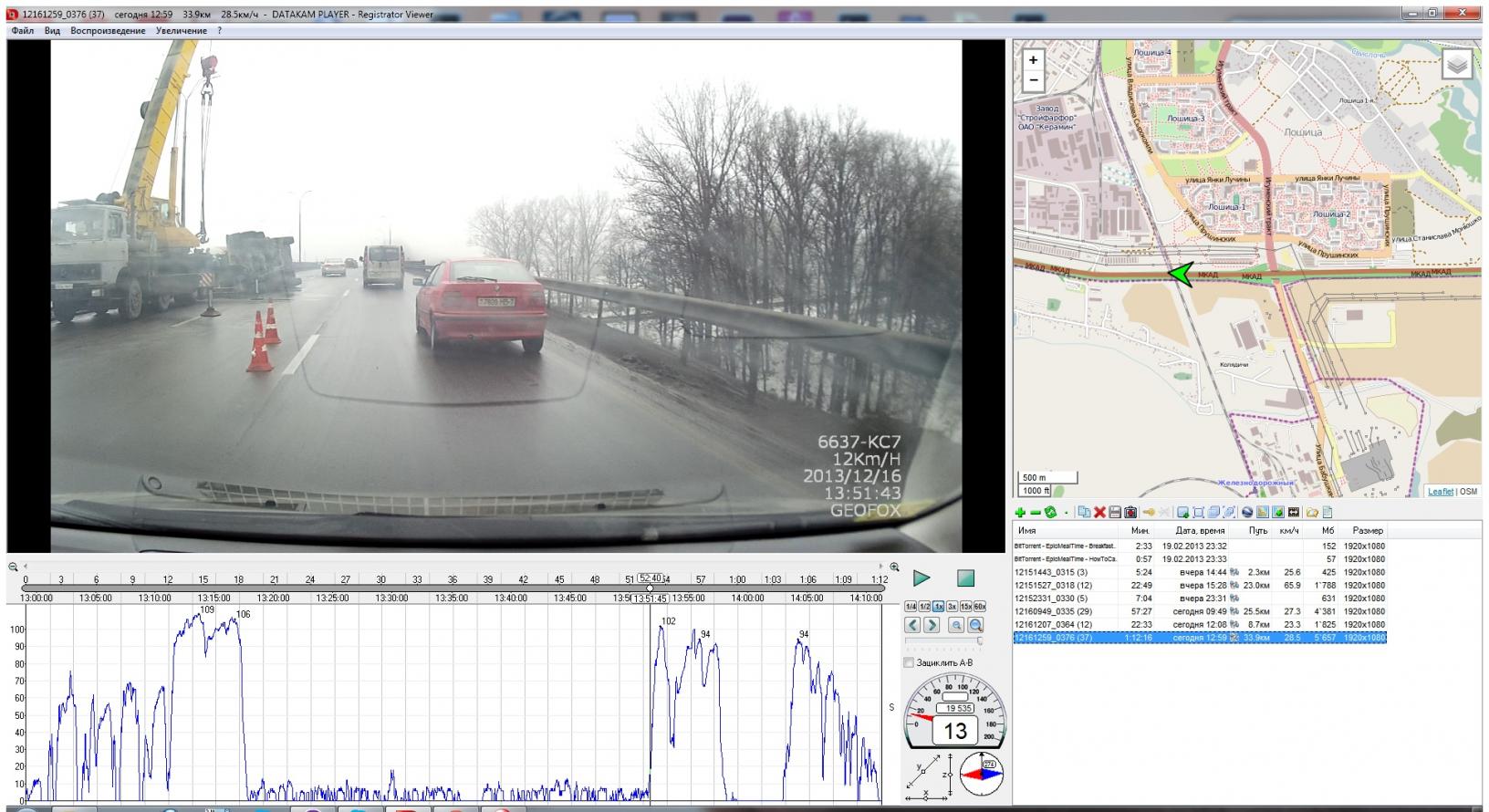Expand the map layers selector
This screenshot has width=1489, height=812.
point(1457,65)
